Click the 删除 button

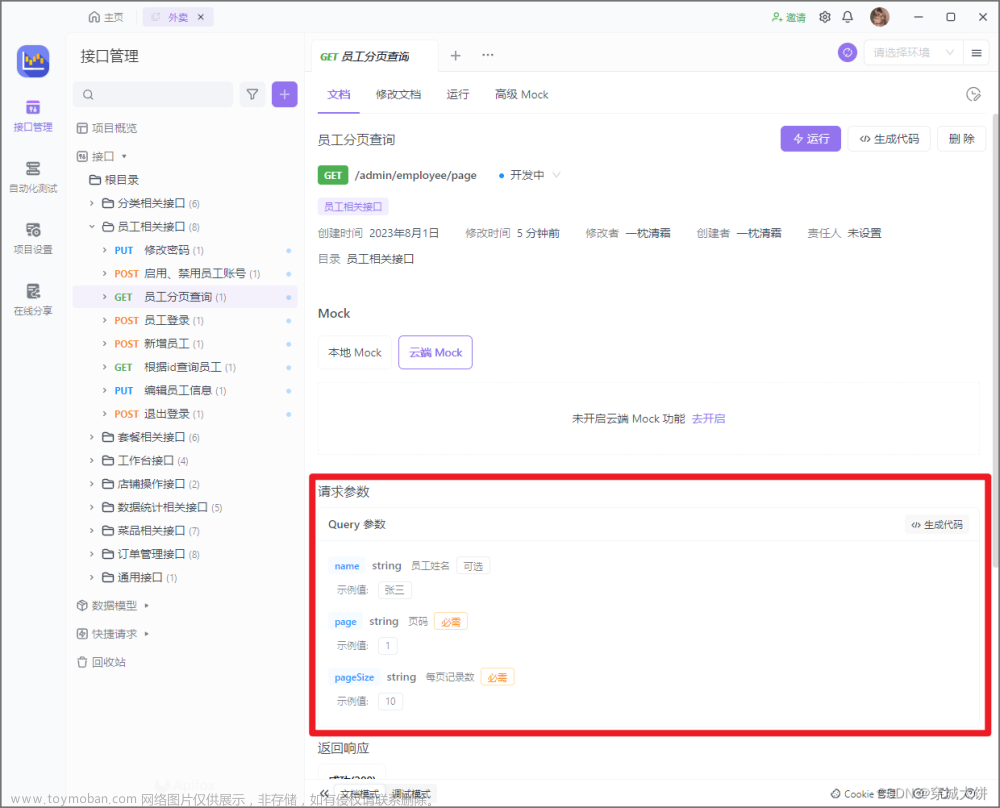tap(961, 138)
